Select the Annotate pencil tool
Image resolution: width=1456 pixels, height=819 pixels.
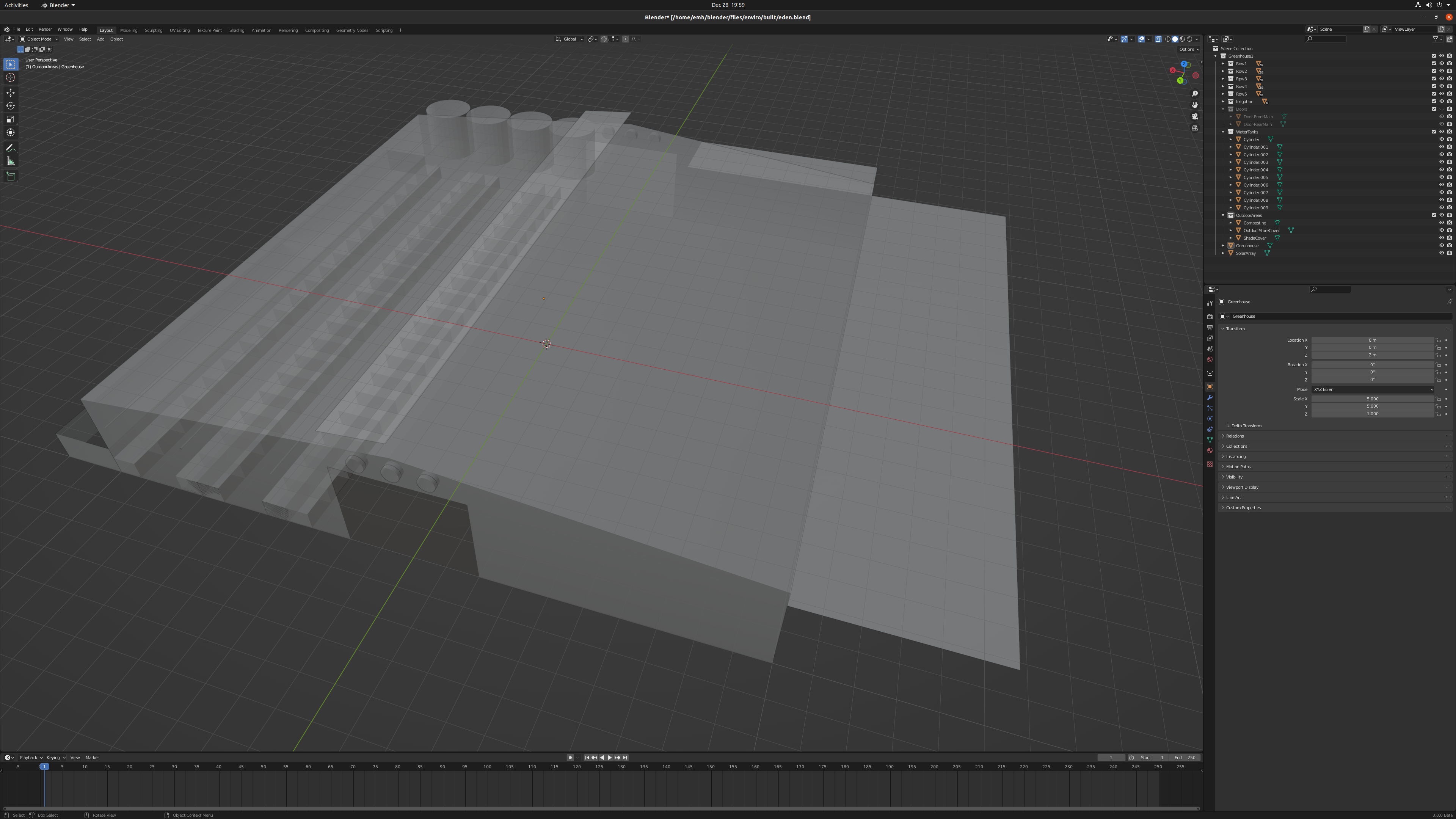[x=11, y=148]
